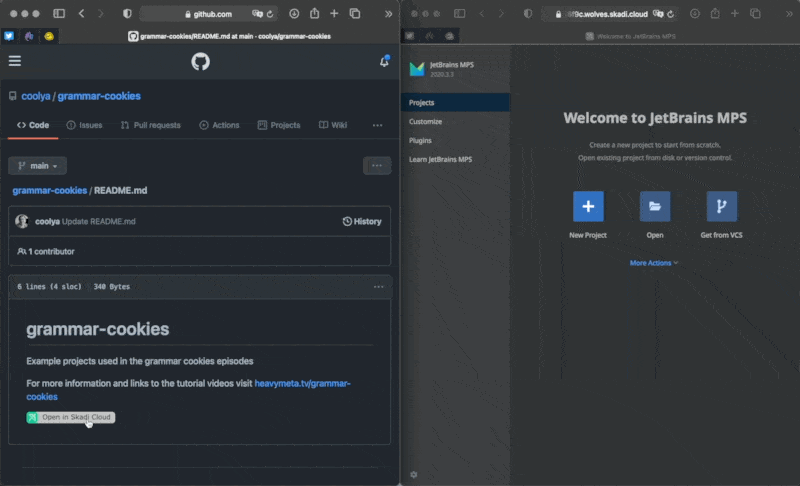Screen dimensions: 800x486
Task: Open main branch dropdown
Action: [37, 166]
